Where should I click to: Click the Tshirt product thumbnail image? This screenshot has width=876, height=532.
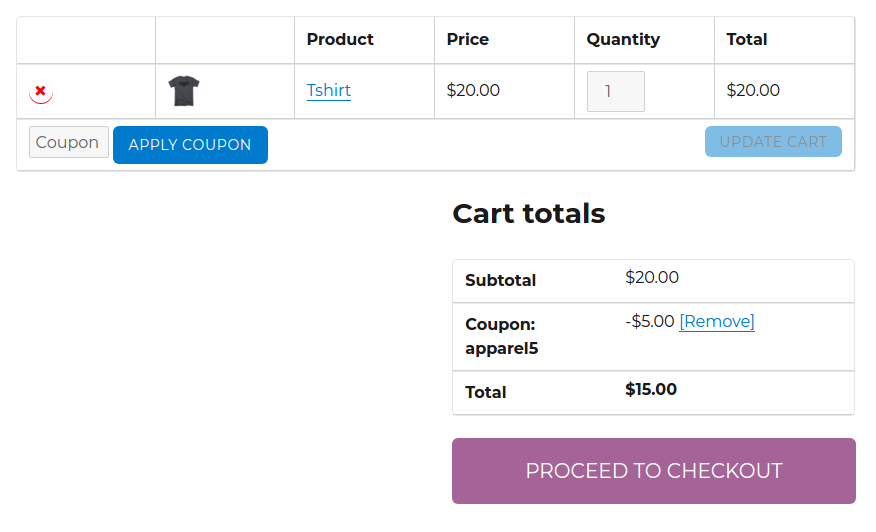point(184,91)
